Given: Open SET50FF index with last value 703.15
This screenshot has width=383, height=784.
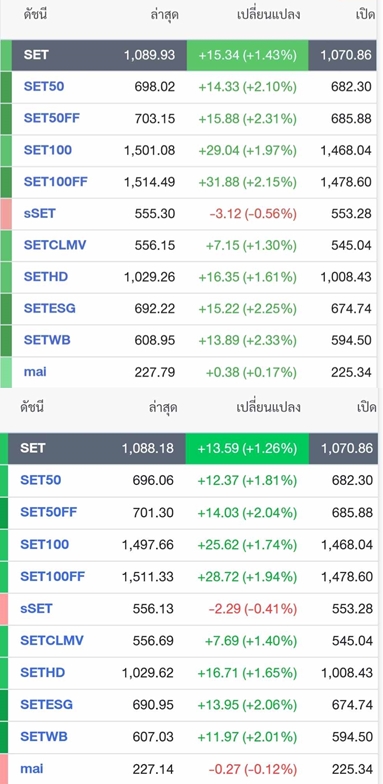Looking at the screenshot, I should point(52,118).
